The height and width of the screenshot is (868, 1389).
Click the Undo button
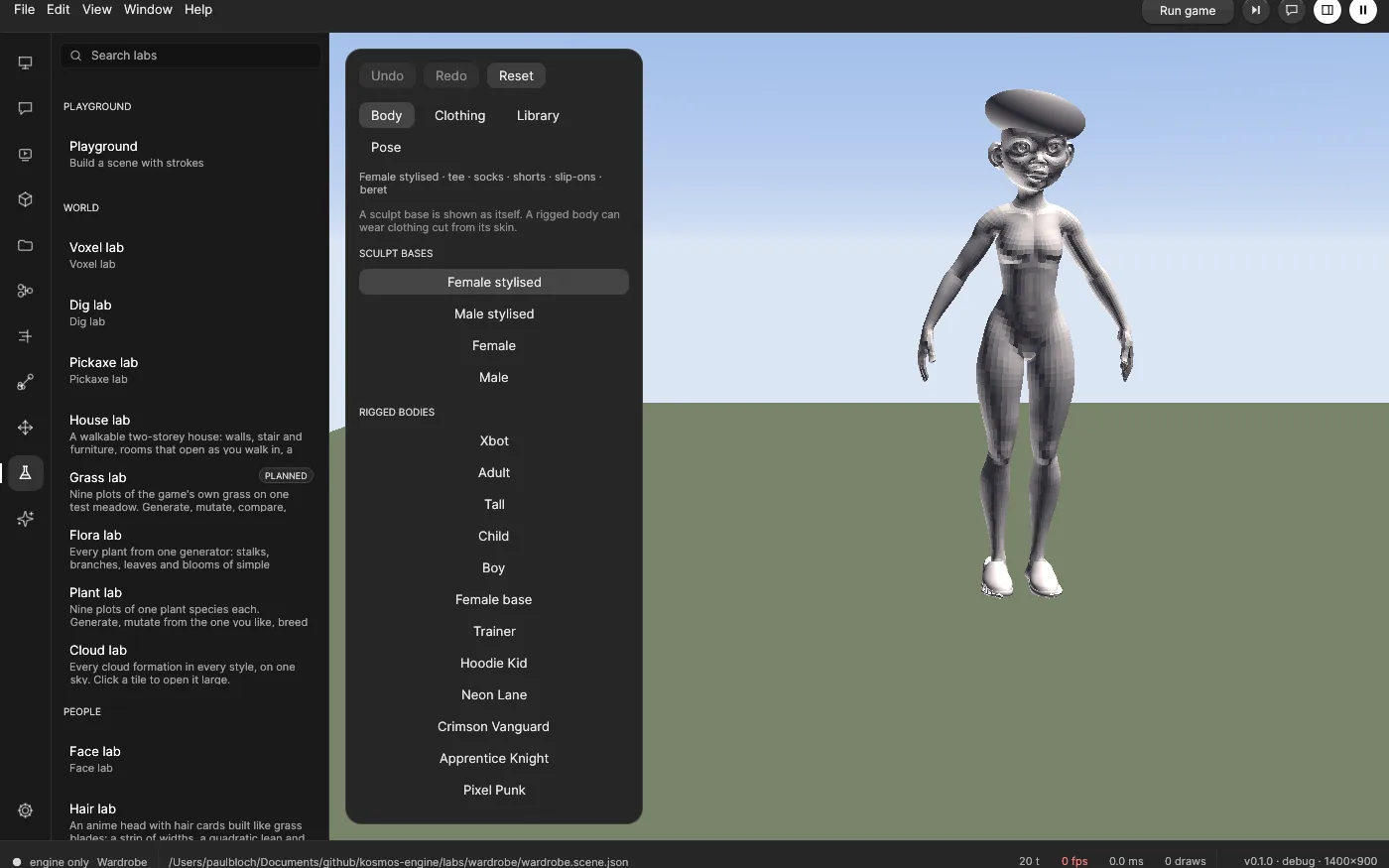coord(387,75)
